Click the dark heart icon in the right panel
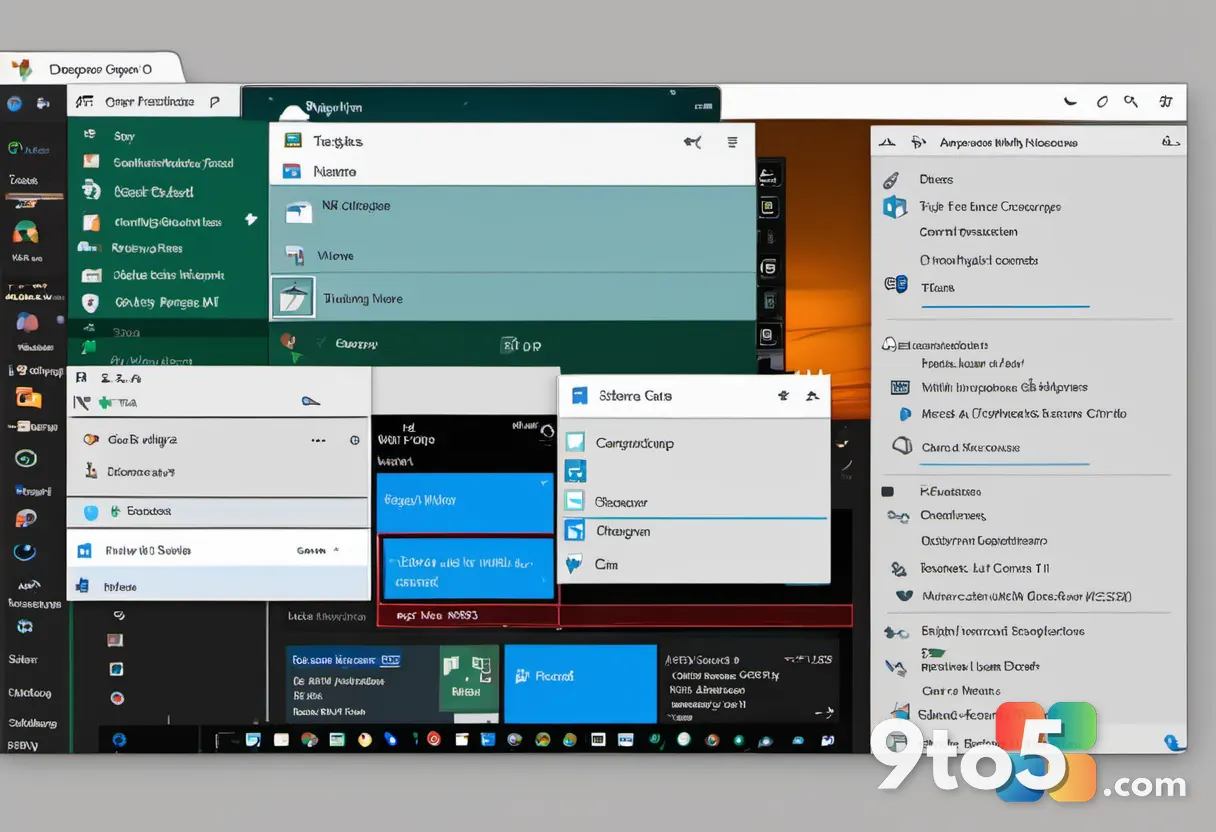 tap(905, 595)
